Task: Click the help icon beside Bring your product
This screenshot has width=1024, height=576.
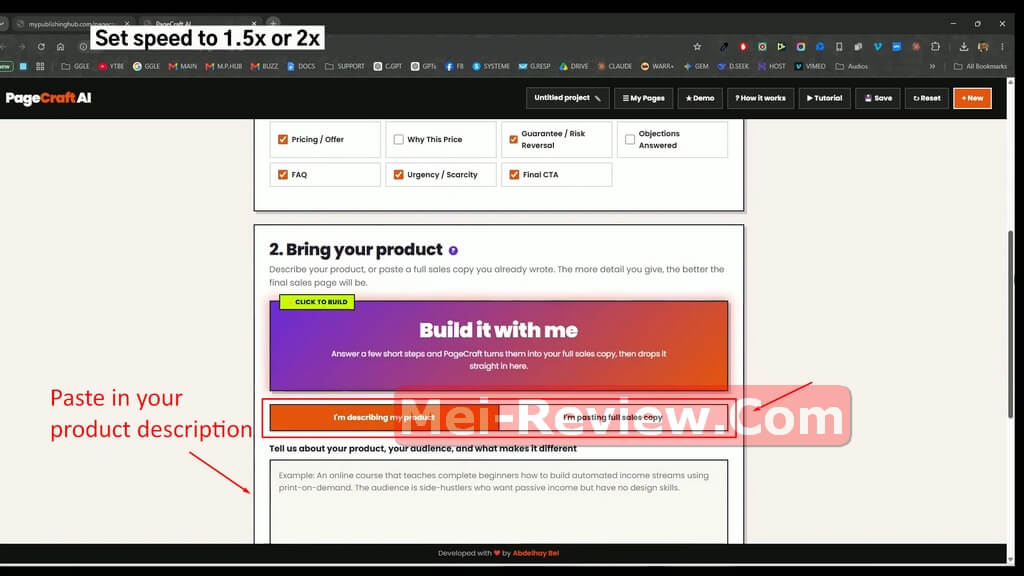Action: [453, 250]
